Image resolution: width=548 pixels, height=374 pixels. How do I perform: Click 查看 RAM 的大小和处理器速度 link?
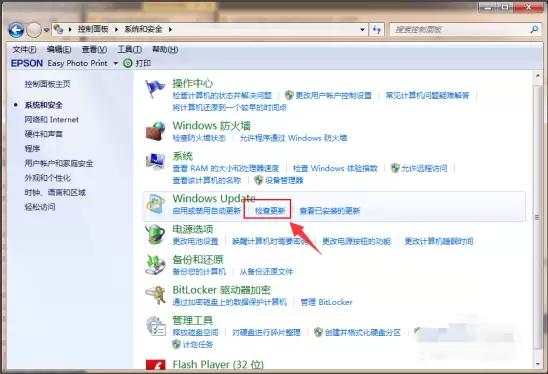[226, 168]
